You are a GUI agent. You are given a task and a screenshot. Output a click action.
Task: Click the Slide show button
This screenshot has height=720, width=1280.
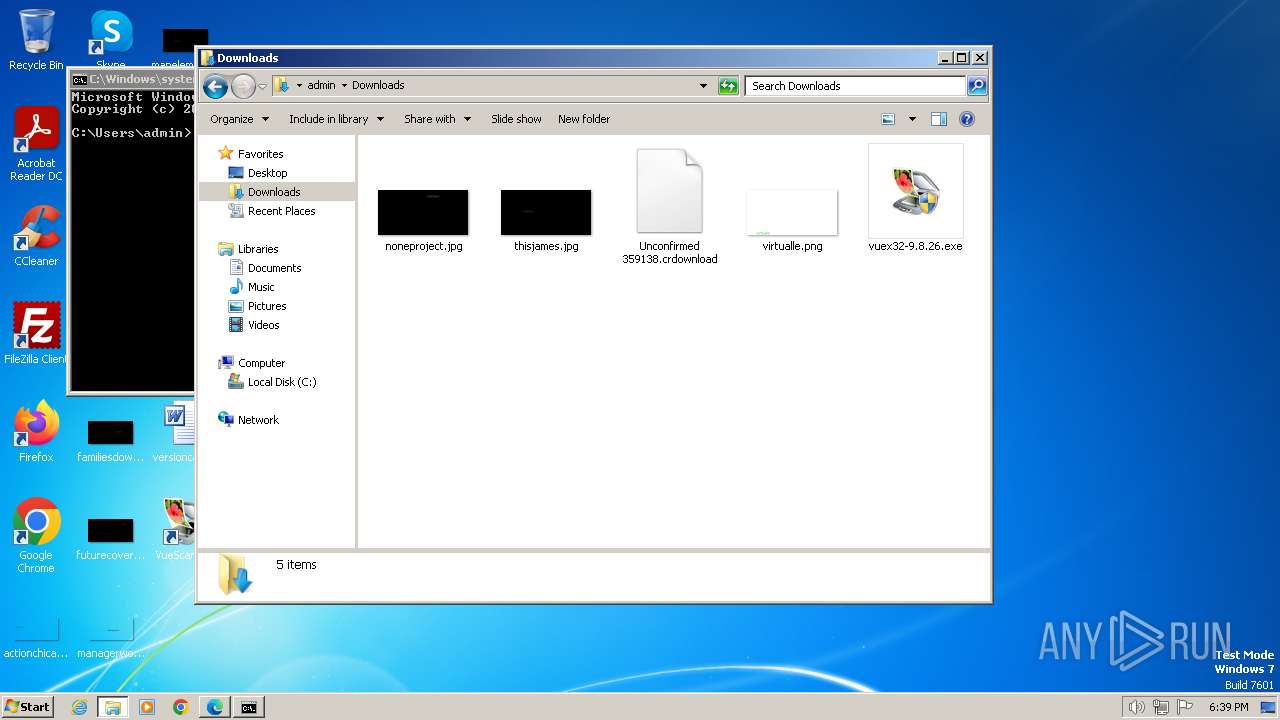(x=516, y=119)
